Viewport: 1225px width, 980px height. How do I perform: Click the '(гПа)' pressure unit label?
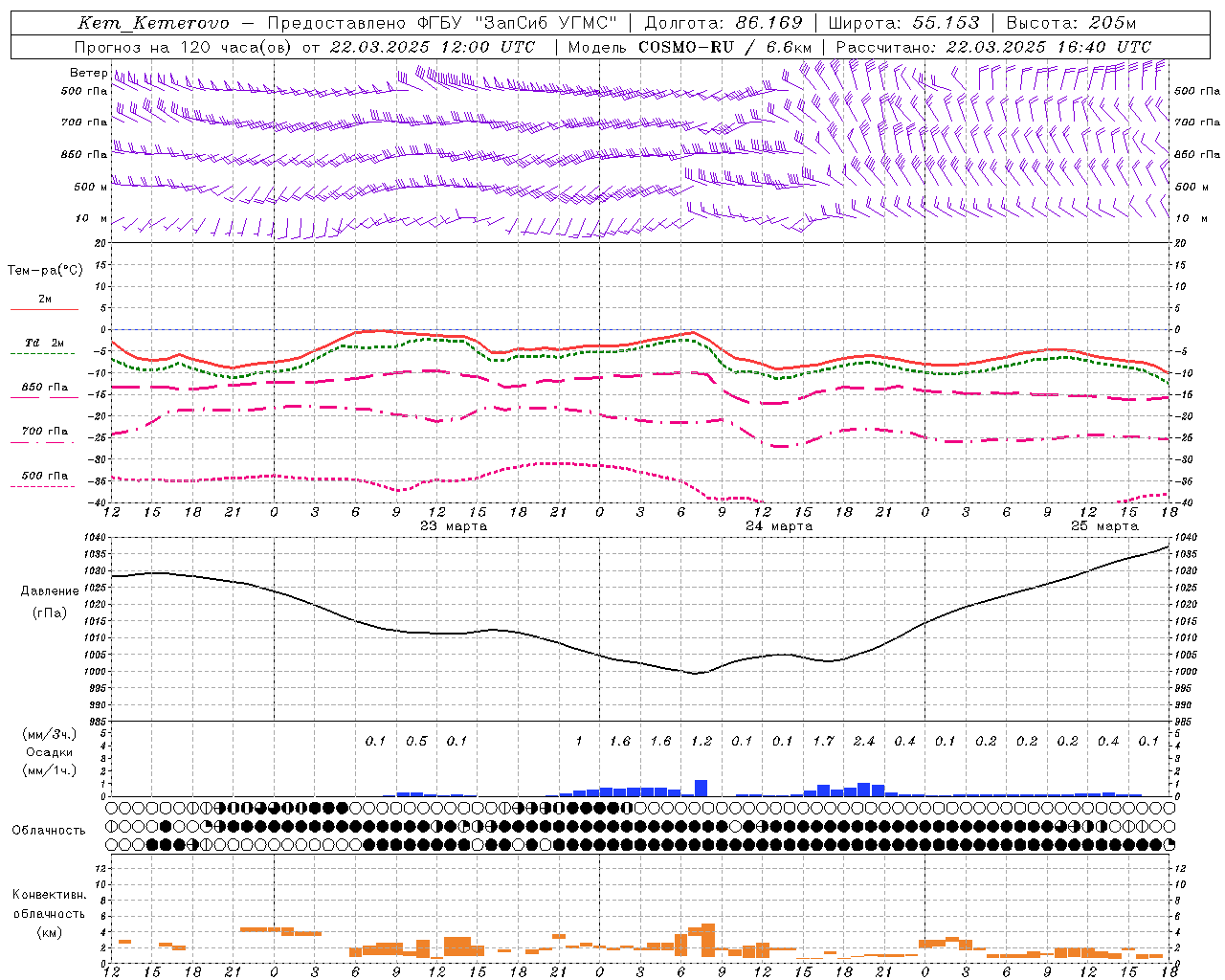point(50,613)
